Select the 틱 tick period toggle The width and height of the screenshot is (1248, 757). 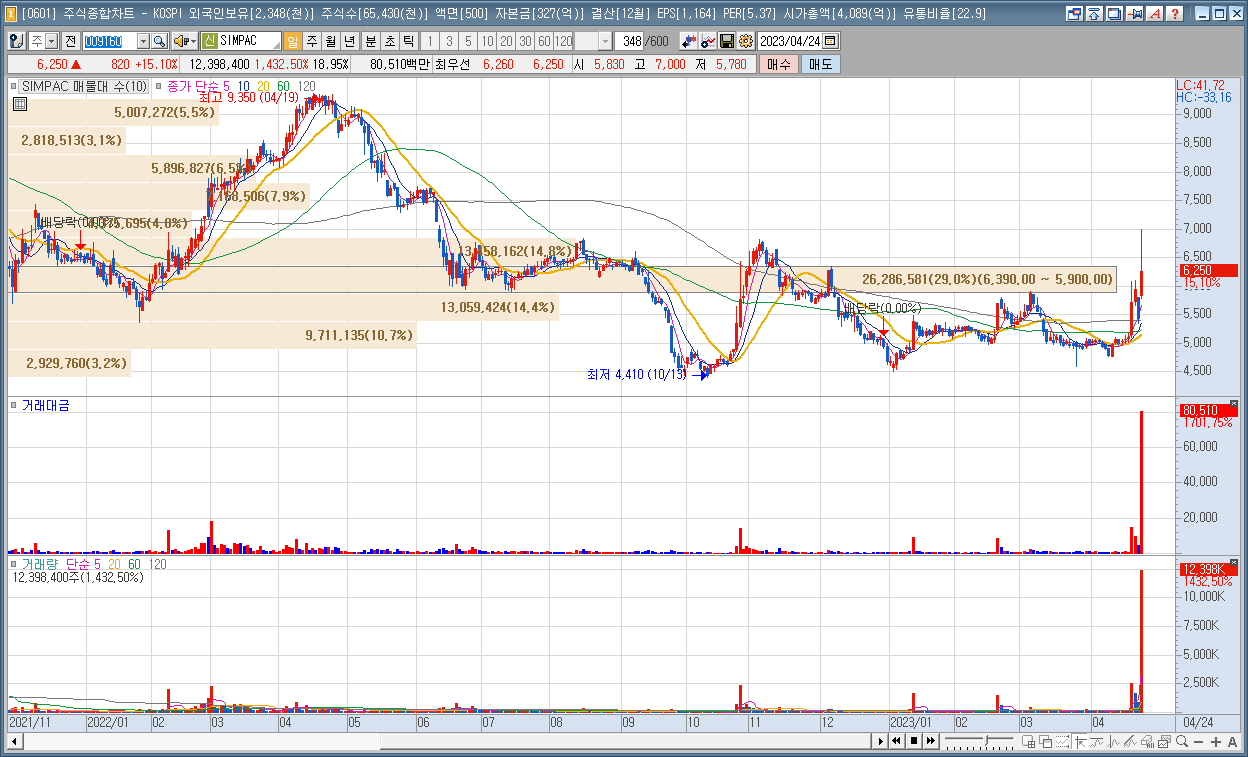click(408, 41)
